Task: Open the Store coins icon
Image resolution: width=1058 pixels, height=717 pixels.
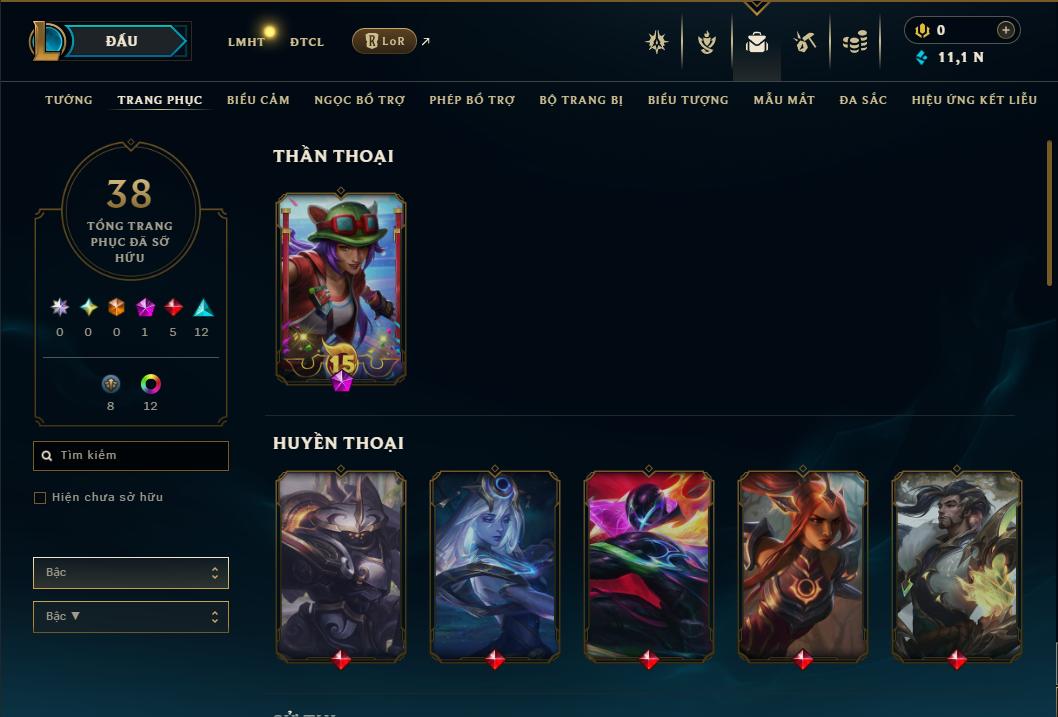Action: pos(855,42)
